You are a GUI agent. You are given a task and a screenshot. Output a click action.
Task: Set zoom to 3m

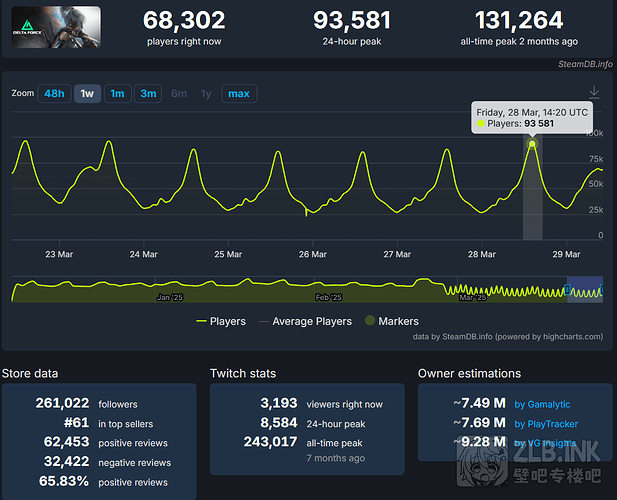coord(148,94)
